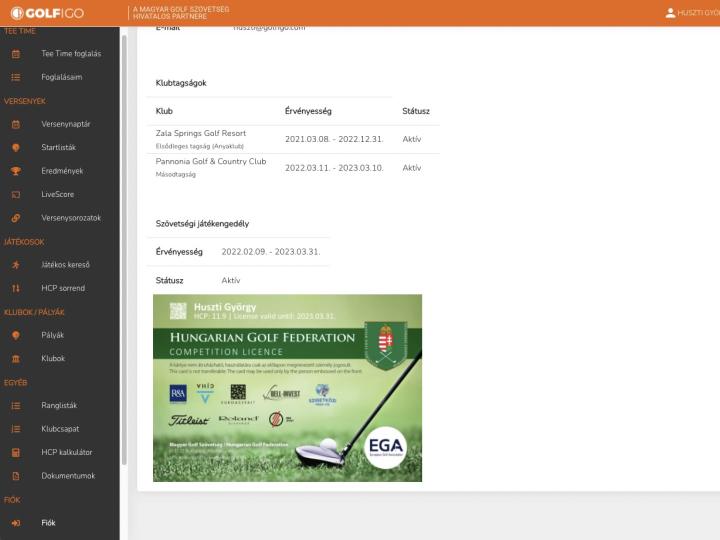720x540 pixels.
Task: Click Érvényesség column header in club table
Action: coord(308,111)
